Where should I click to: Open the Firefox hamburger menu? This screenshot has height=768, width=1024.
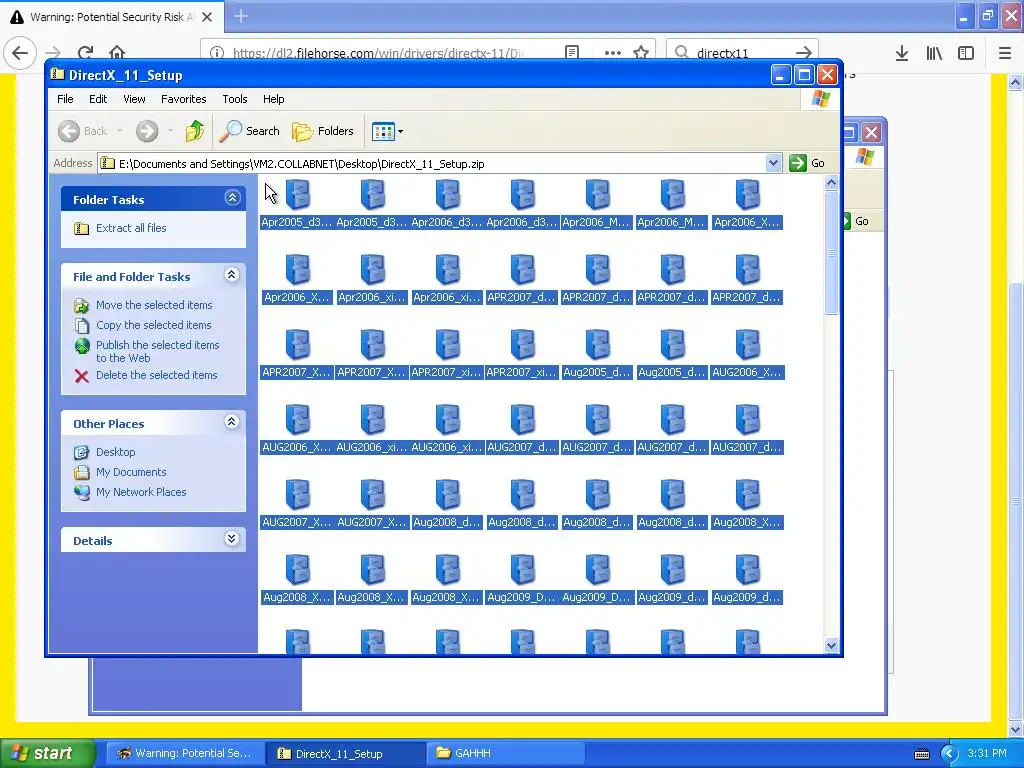point(1005,53)
